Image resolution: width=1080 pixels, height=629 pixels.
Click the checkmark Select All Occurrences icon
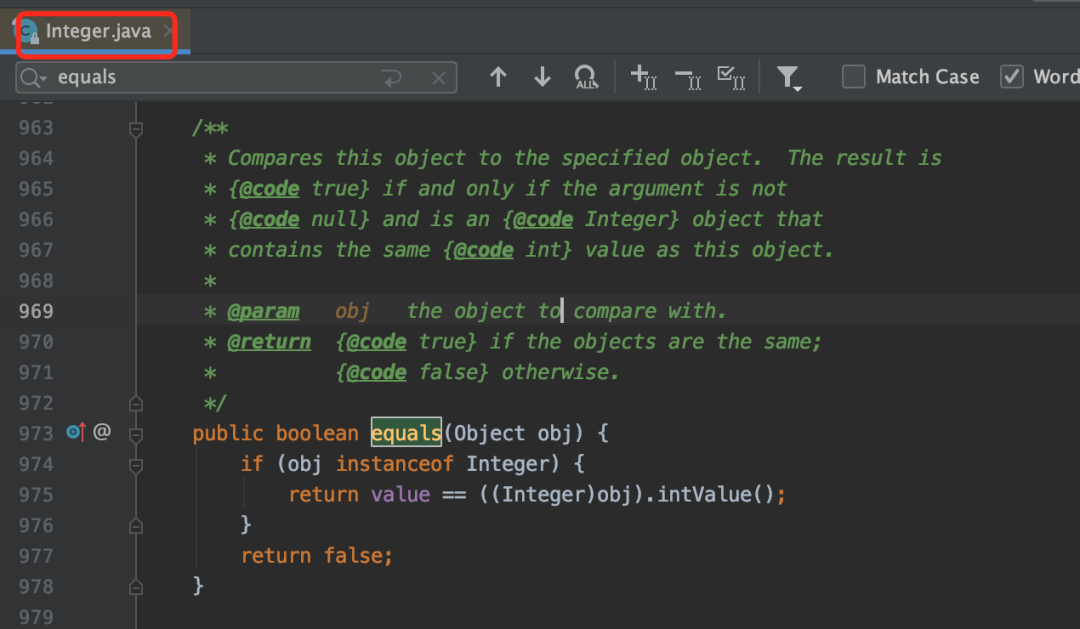point(731,77)
